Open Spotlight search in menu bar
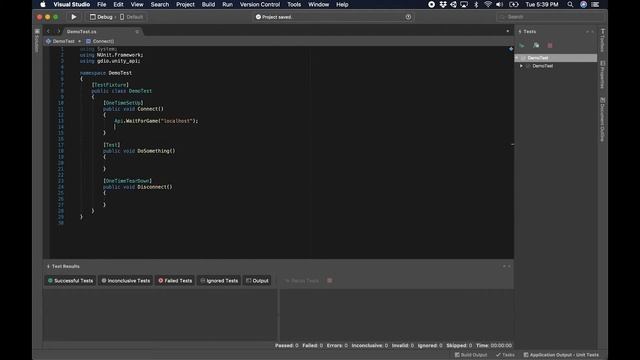Viewport: 640px width, 360px height. point(570,4)
